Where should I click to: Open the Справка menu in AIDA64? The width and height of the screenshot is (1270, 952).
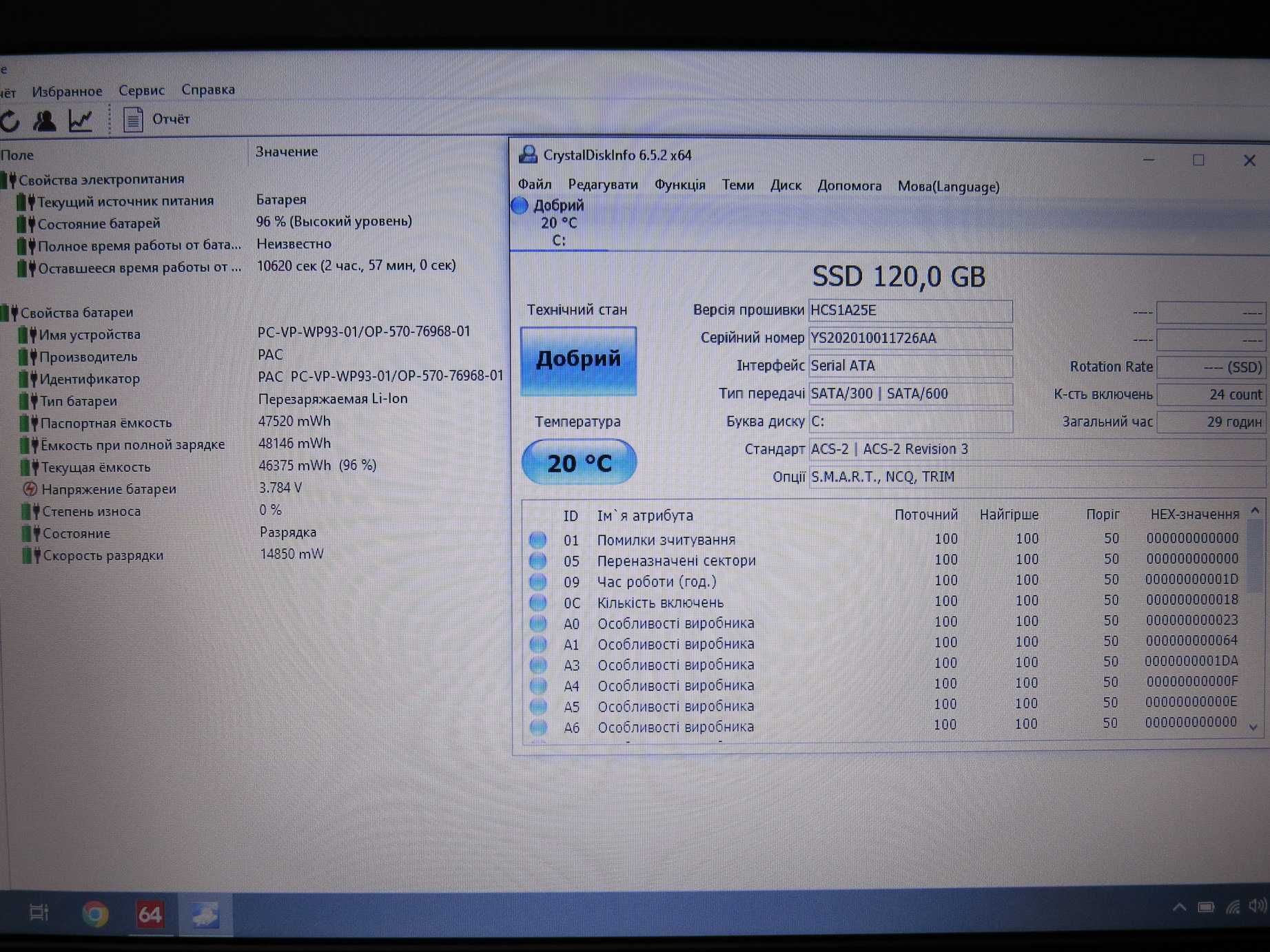click(x=208, y=90)
